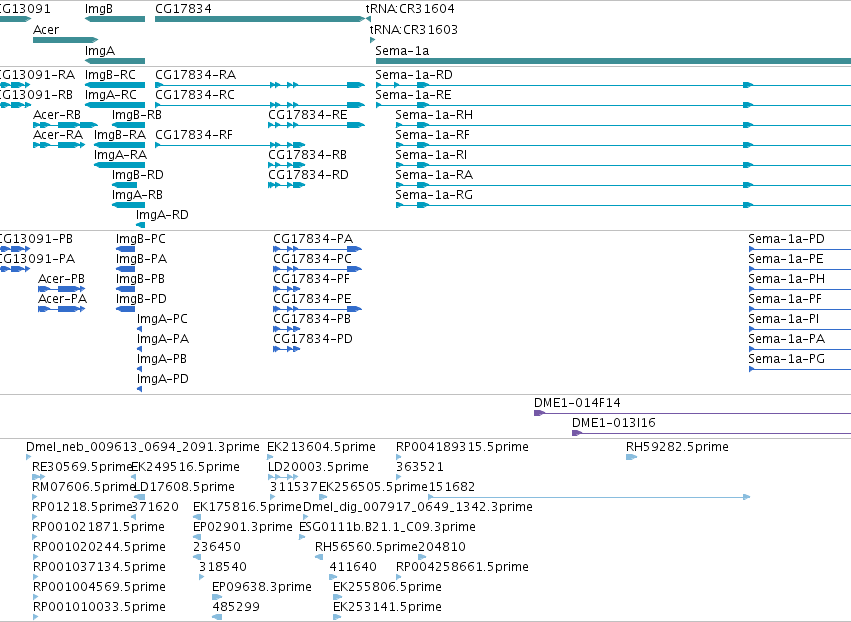Screen dimensions: 851x622
Task: Click transcript ImgA-RC
Action: coord(115,105)
